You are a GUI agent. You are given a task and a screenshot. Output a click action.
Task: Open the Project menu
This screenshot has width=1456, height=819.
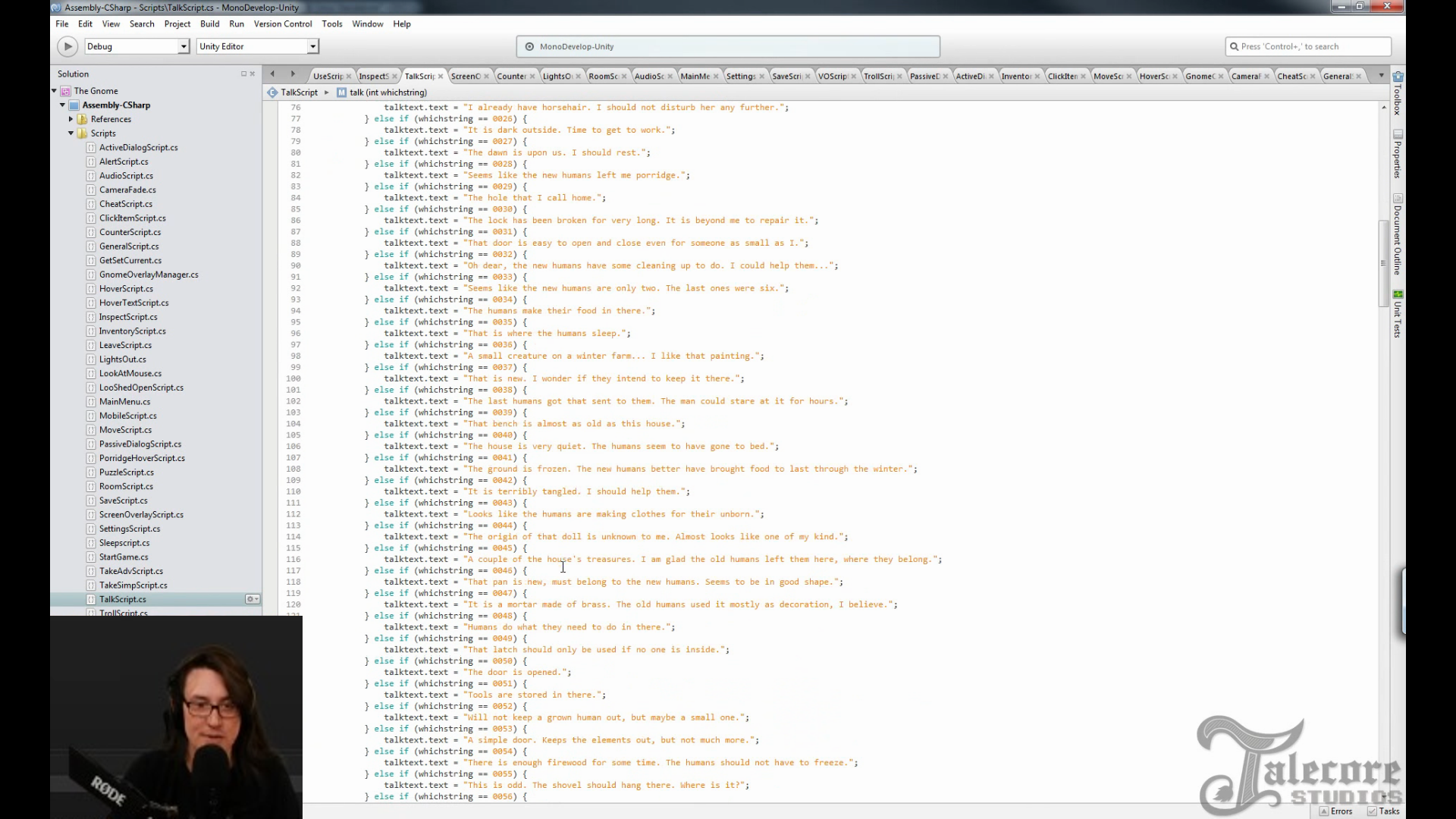click(x=177, y=24)
